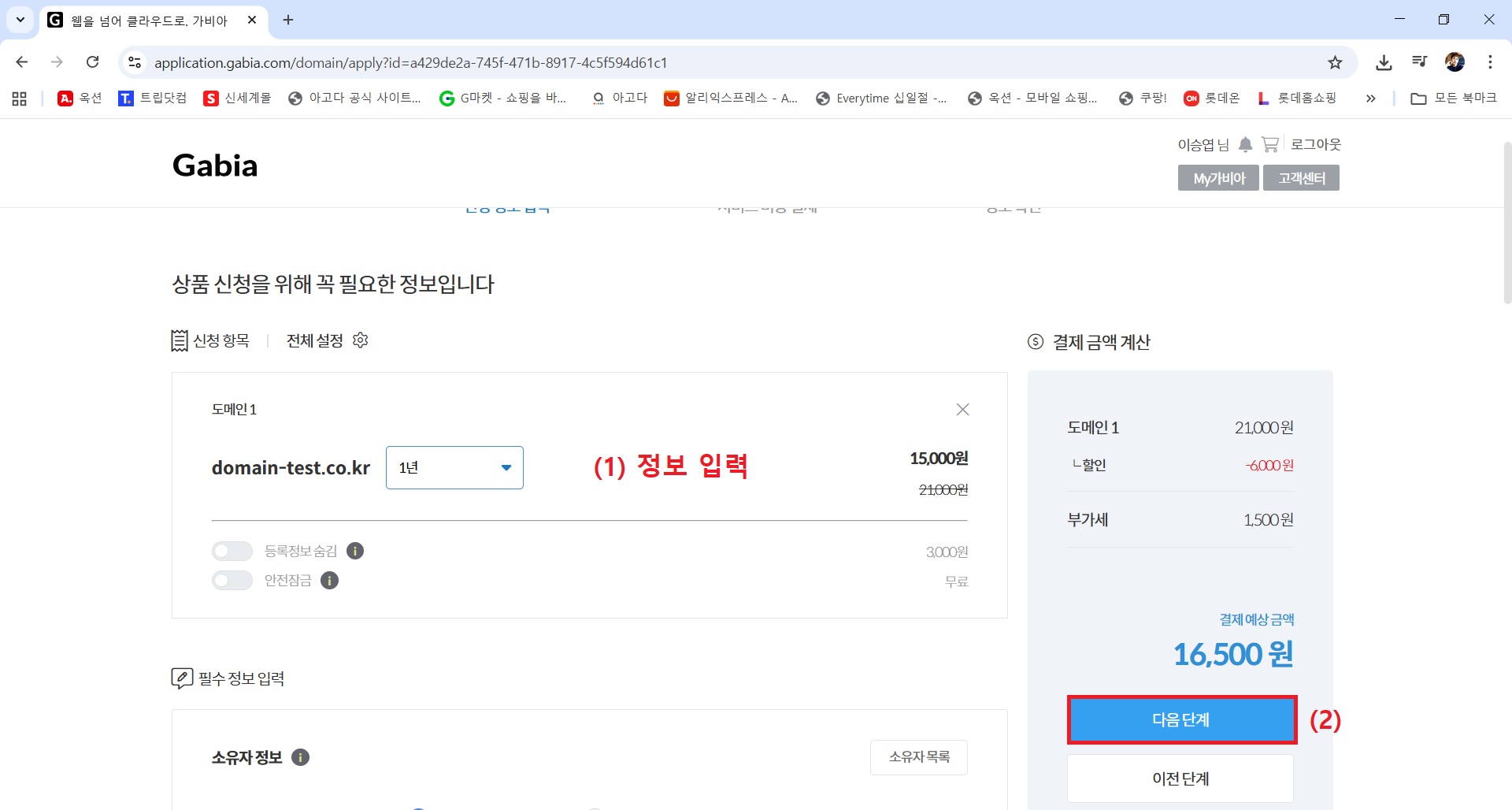Go forward with the forward arrow
This screenshot has height=810, width=1512.
pos(57,62)
